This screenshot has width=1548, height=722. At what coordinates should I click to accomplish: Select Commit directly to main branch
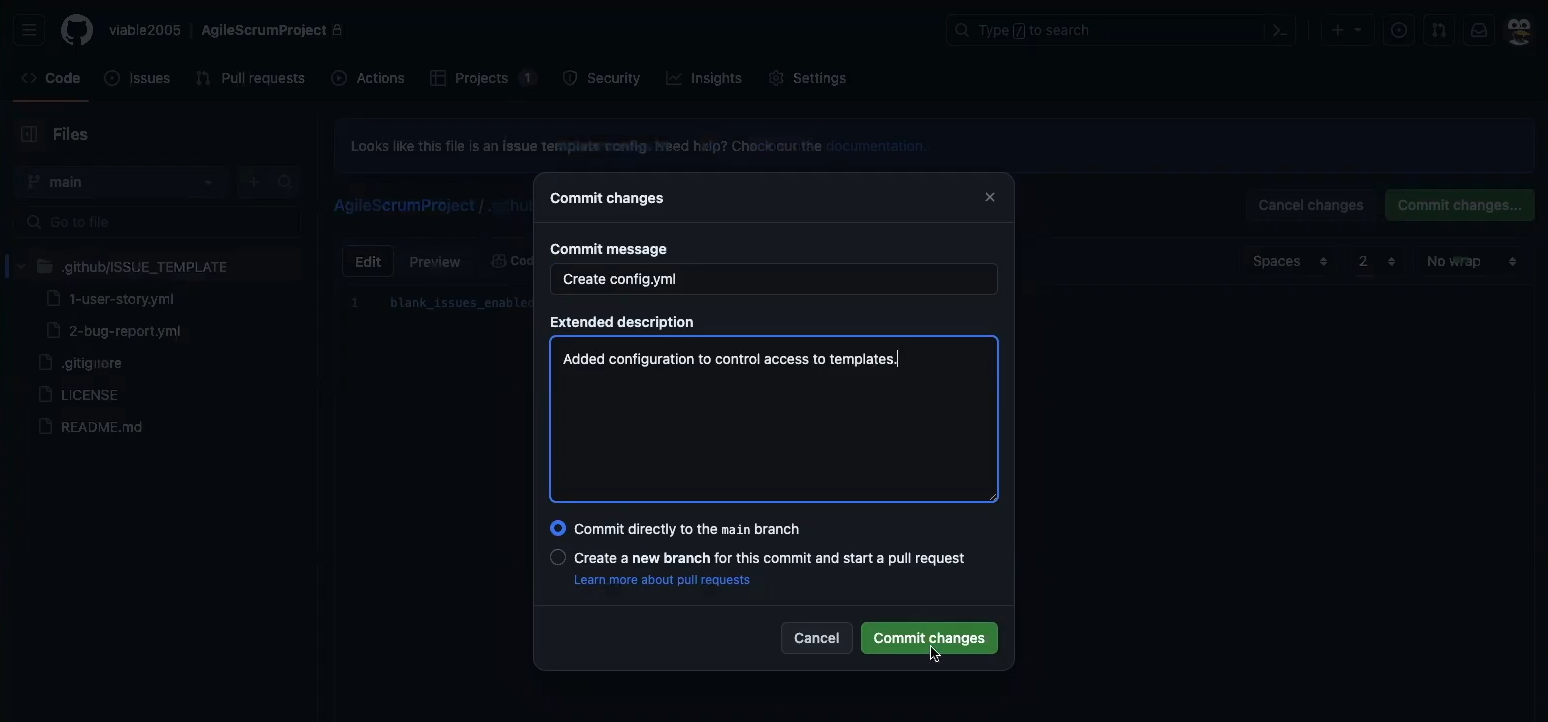(x=558, y=528)
